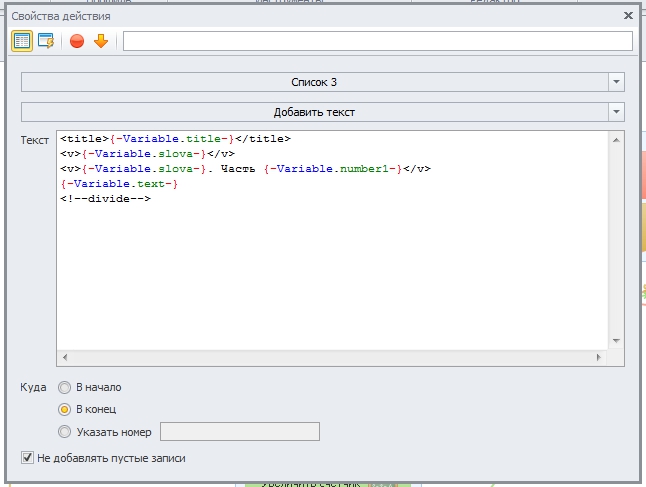Select the "В конец" radio option
Viewport: 646px width, 487px height.
(64, 410)
